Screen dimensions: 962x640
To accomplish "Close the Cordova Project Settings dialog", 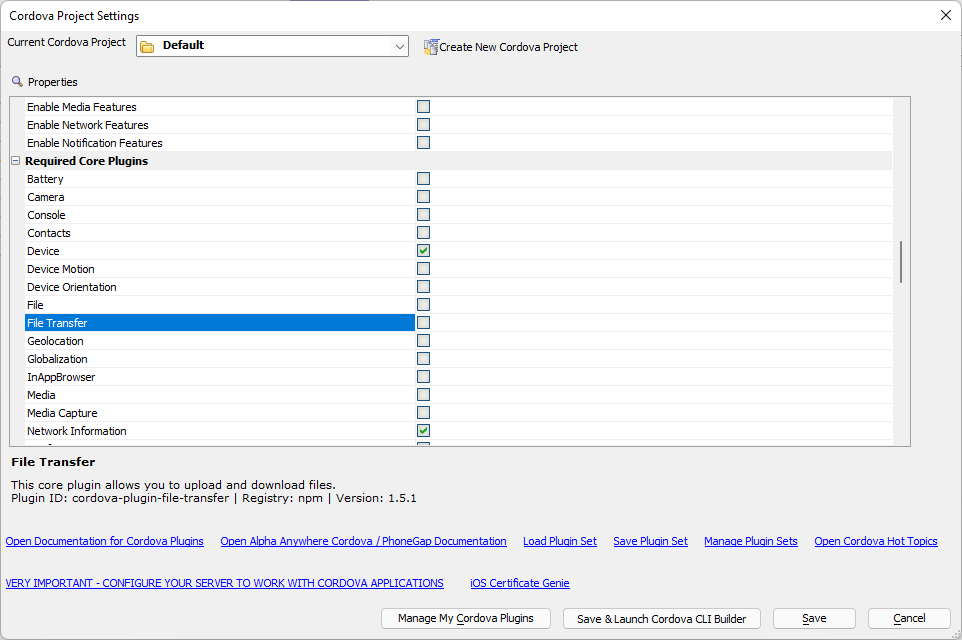I will [945, 15].
